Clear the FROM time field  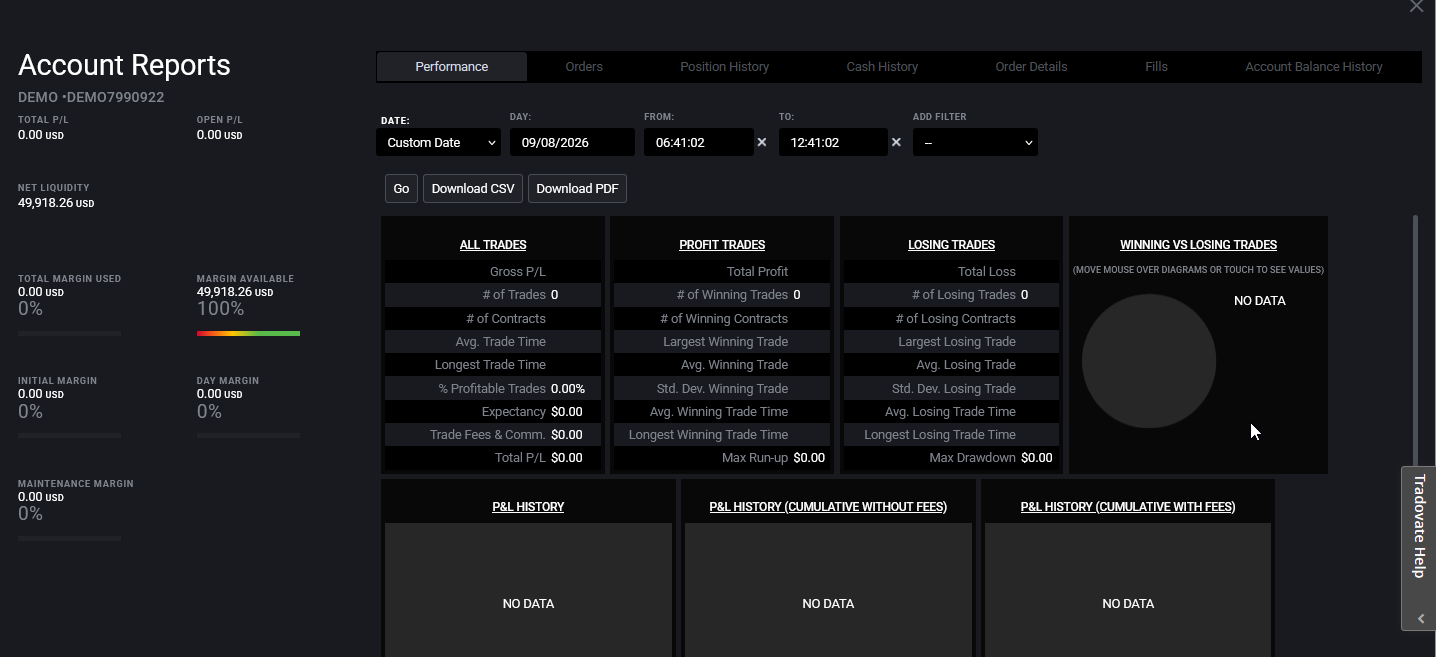[762, 142]
